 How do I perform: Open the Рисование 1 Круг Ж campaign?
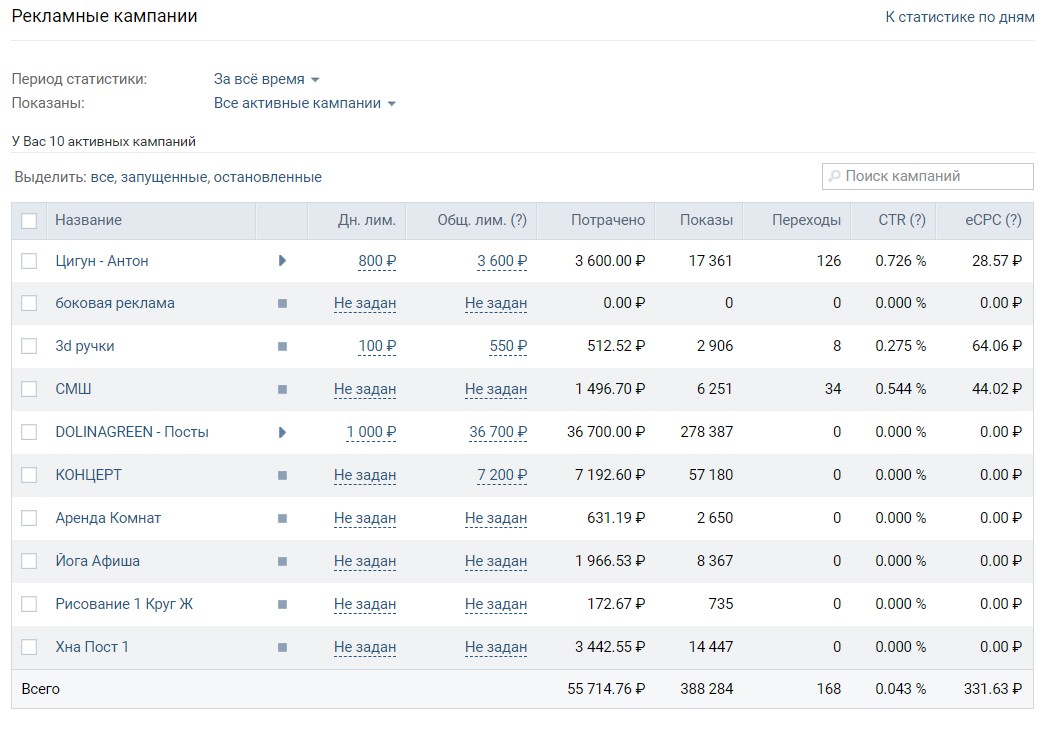tap(124, 604)
